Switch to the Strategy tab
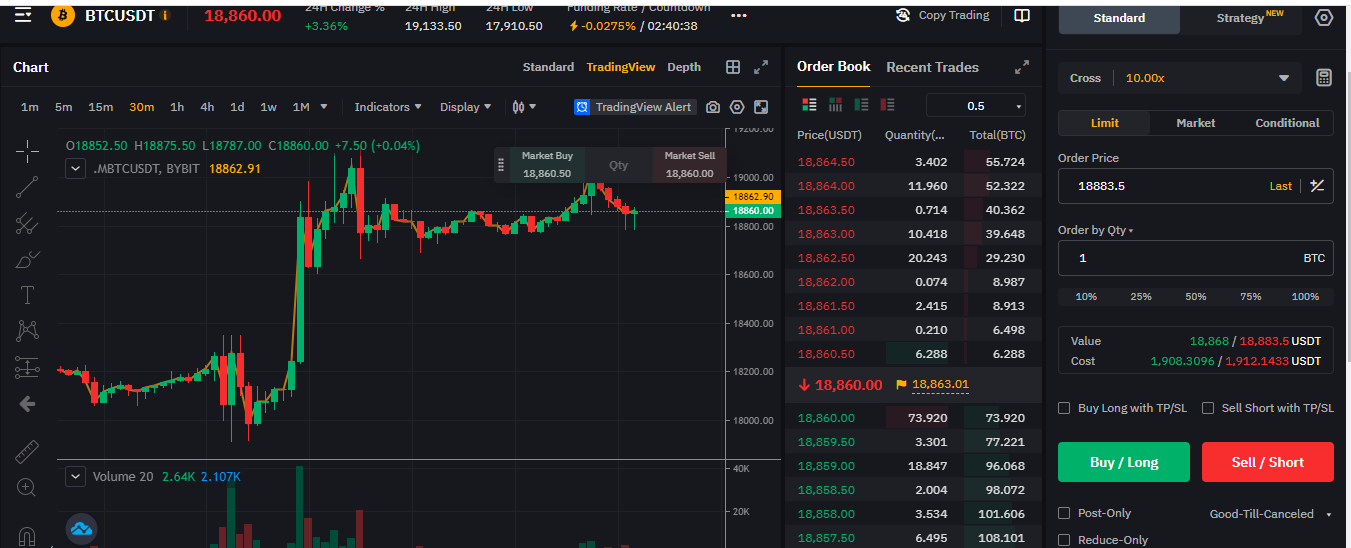Screen dimensions: 1351x548 click(x=1240, y=18)
